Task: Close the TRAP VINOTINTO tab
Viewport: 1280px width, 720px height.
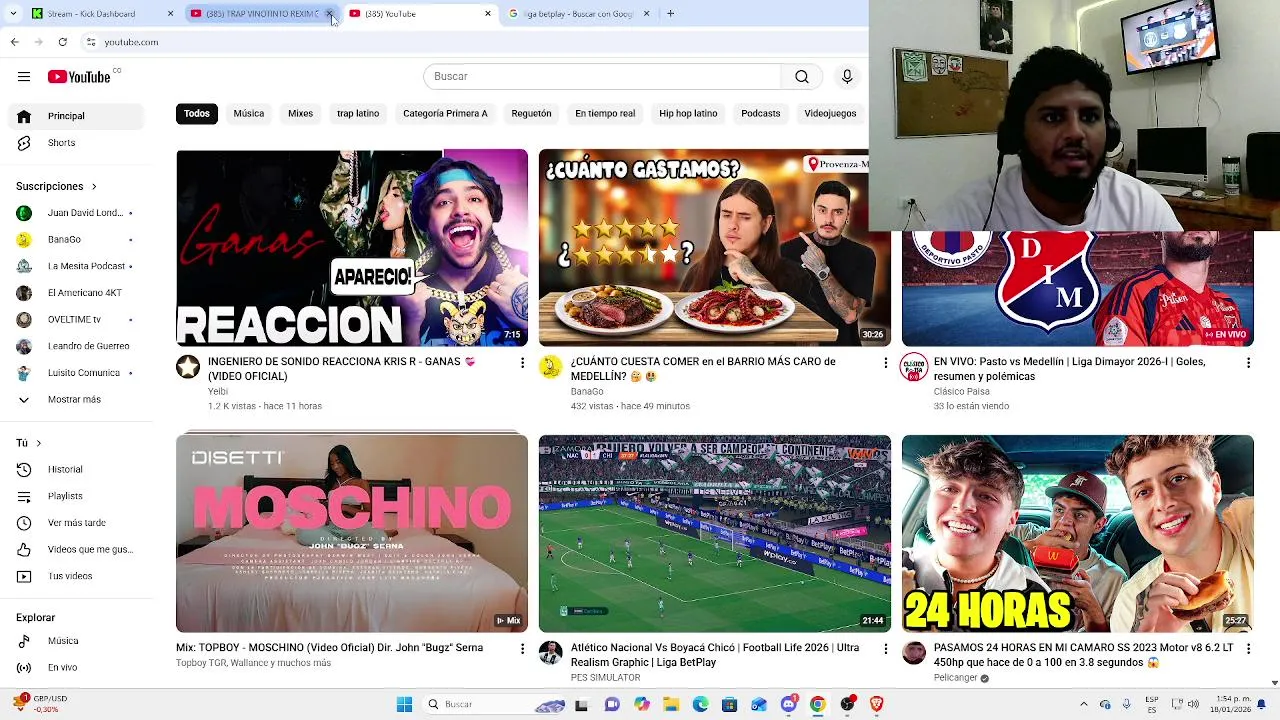Action: (329, 14)
